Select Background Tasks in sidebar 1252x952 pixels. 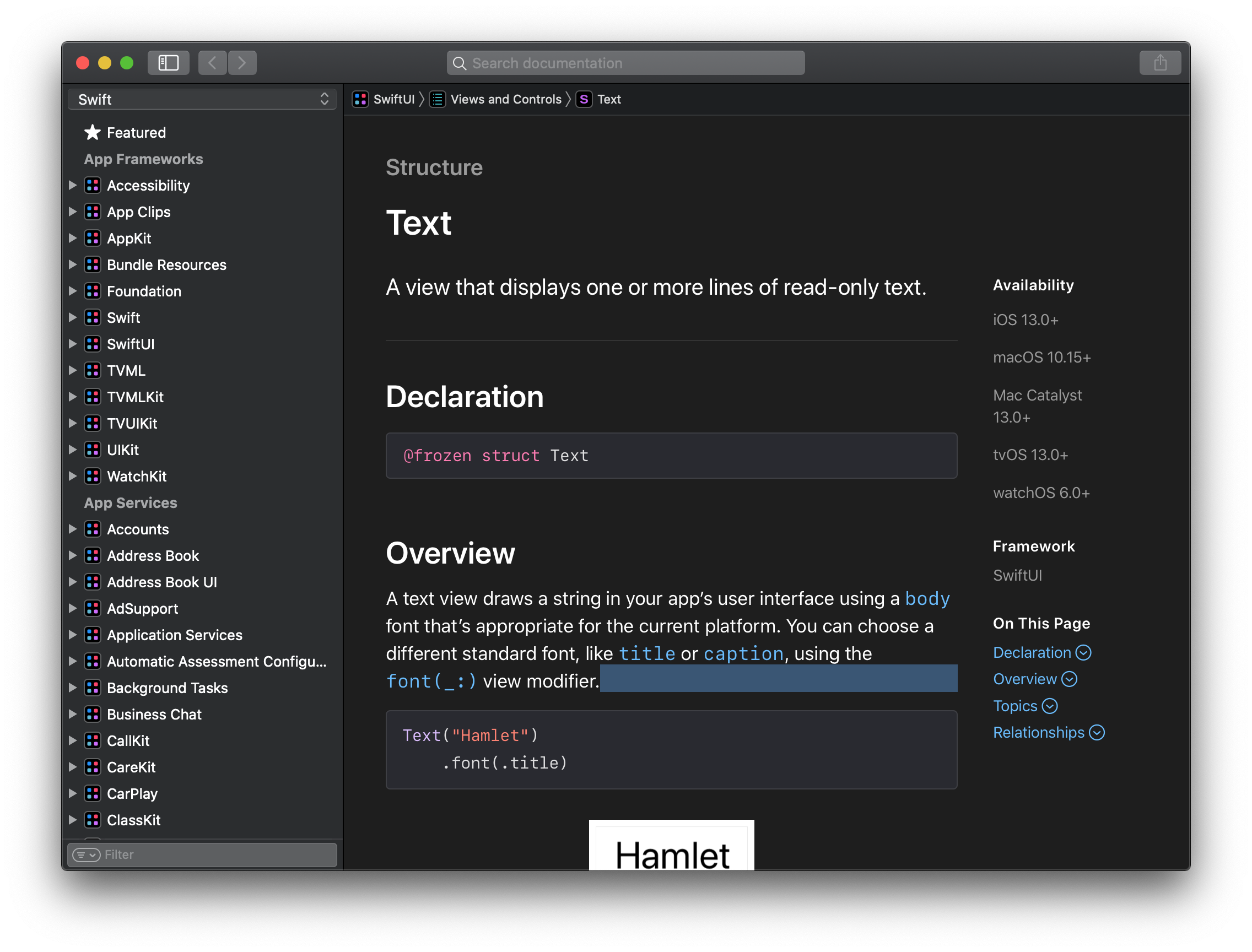(167, 688)
